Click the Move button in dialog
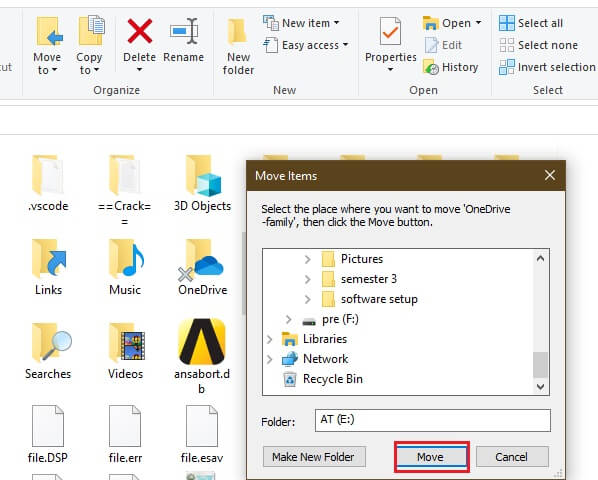This screenshot has height=480, width=598. (x=431, y=457)
